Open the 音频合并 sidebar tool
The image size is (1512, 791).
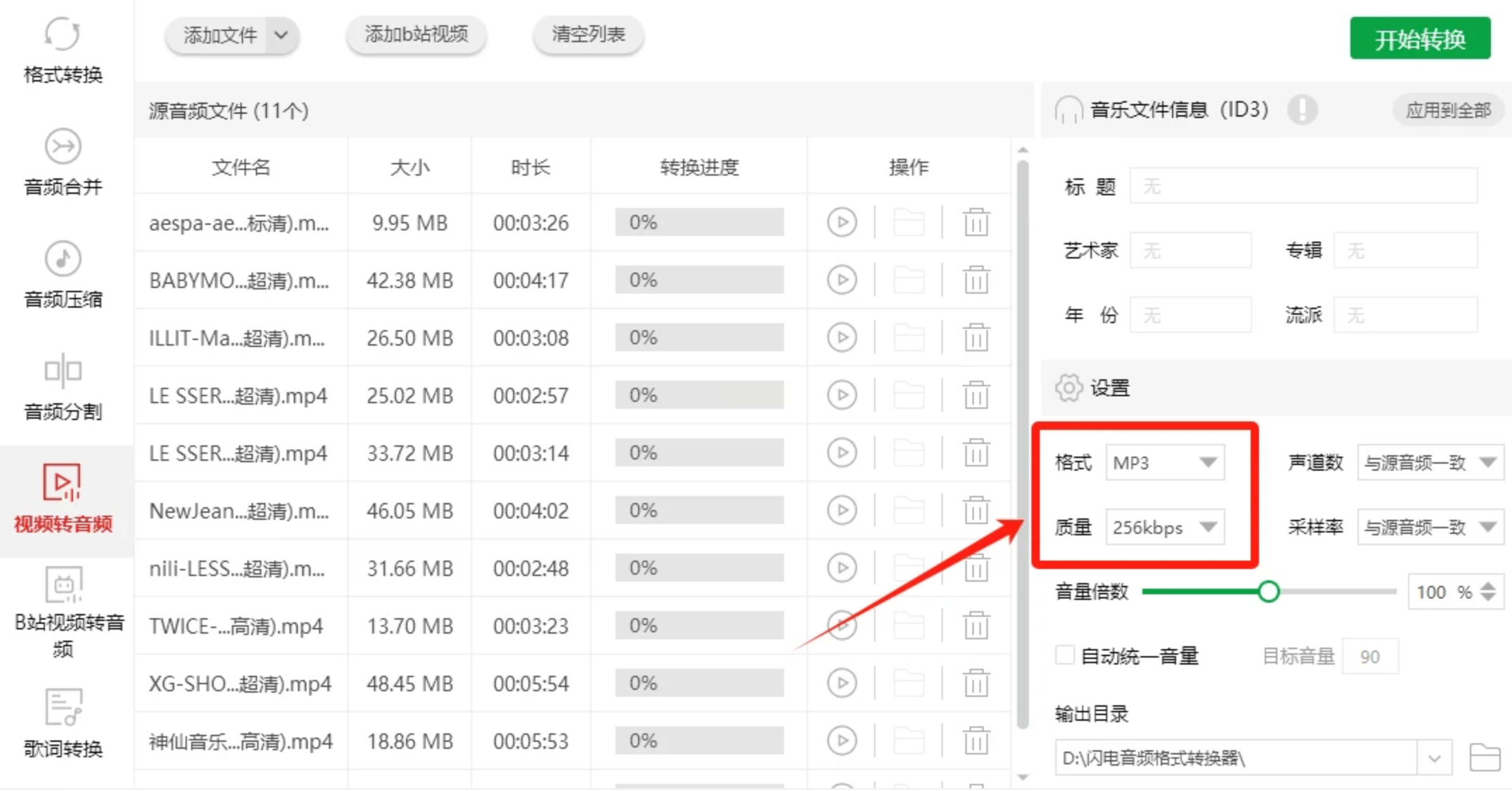click(x=63, y=162)
